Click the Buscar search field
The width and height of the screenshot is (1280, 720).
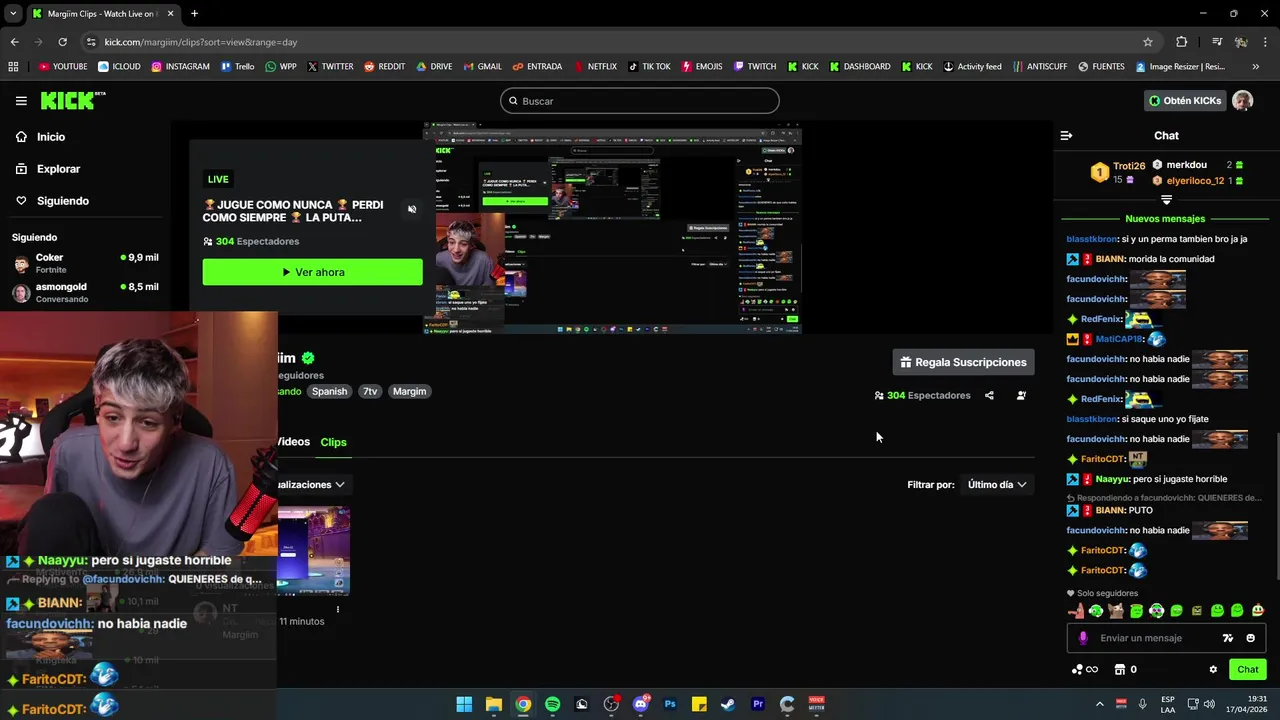640,101
